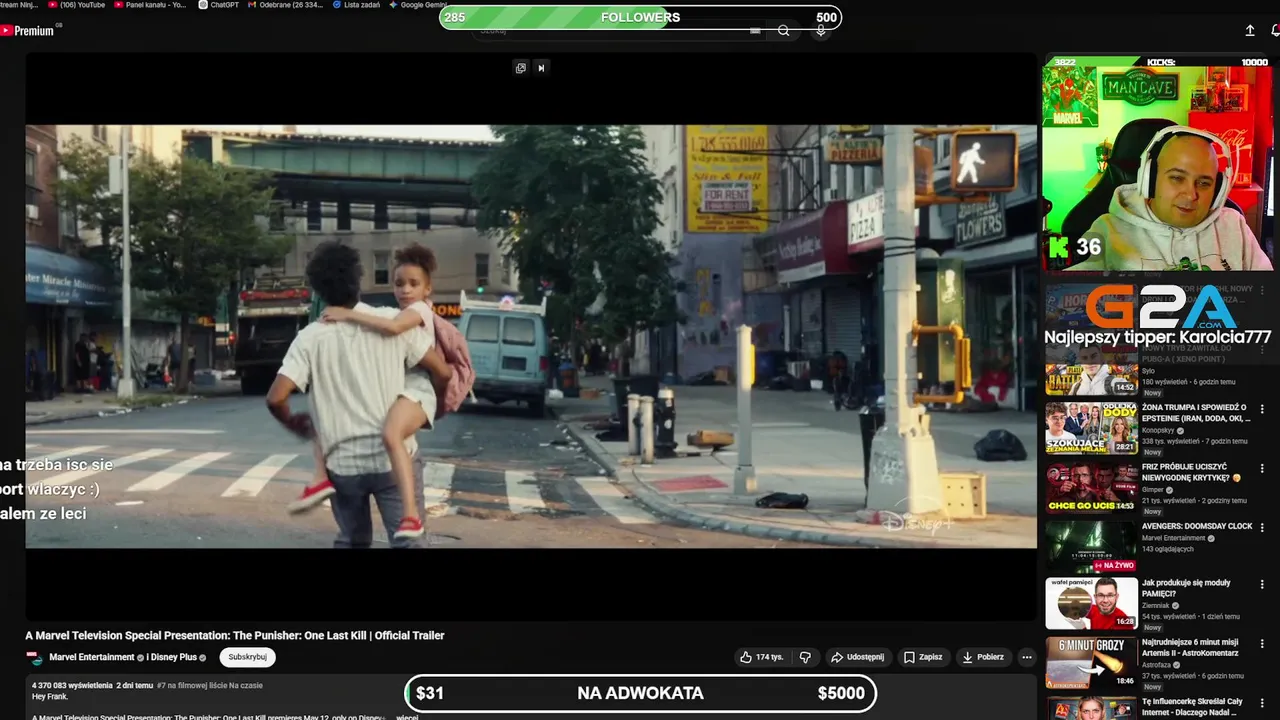Click the search magnifier icon
Screen dimensions: 1280x720
pyautogui.click(x=784, y=31)
